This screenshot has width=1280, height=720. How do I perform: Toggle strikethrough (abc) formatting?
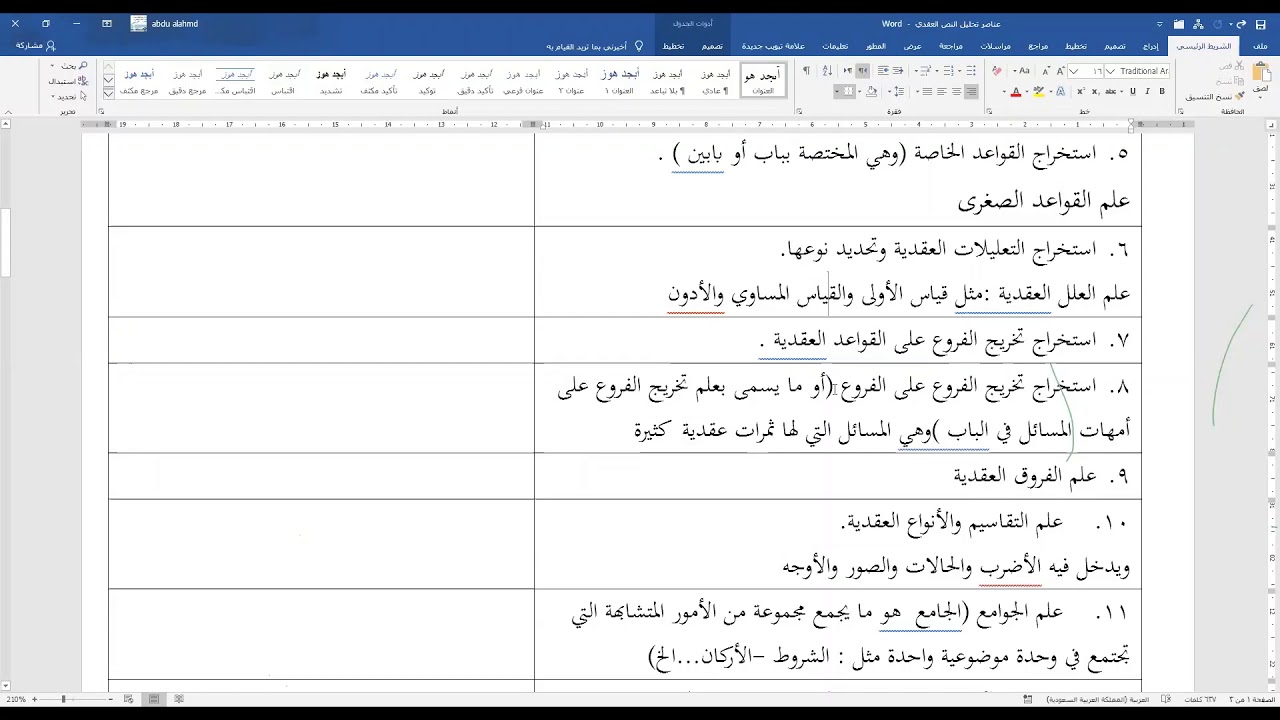coord(1110,91)
